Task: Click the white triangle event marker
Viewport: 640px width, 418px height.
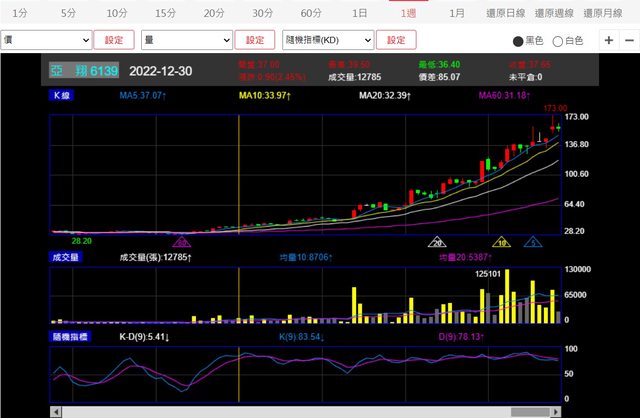Action: click(x=436, y=242)
